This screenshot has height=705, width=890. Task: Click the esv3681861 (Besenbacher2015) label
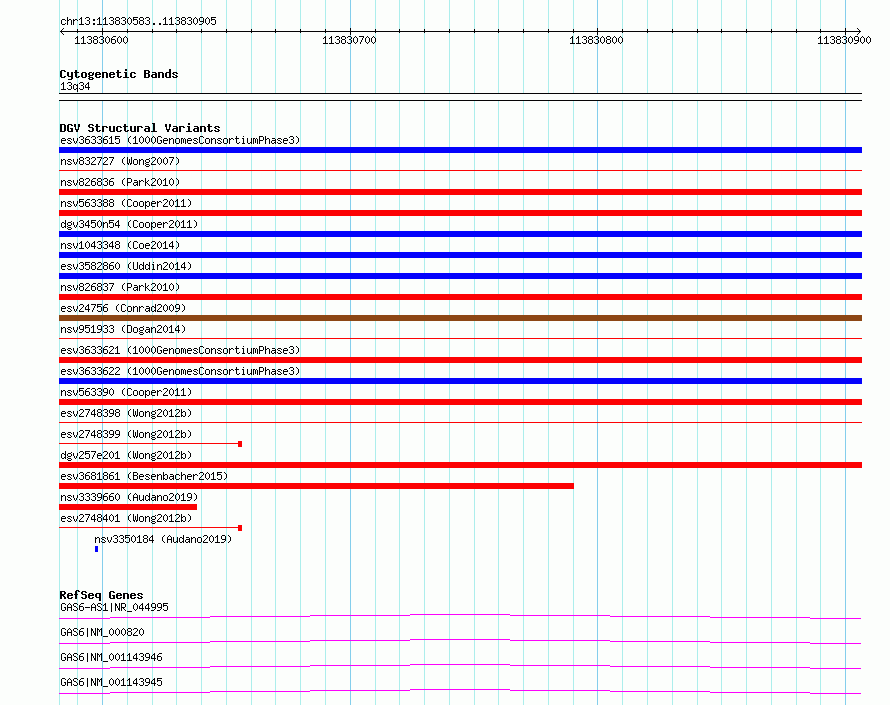pyautogui.click(x=144, y=476)
